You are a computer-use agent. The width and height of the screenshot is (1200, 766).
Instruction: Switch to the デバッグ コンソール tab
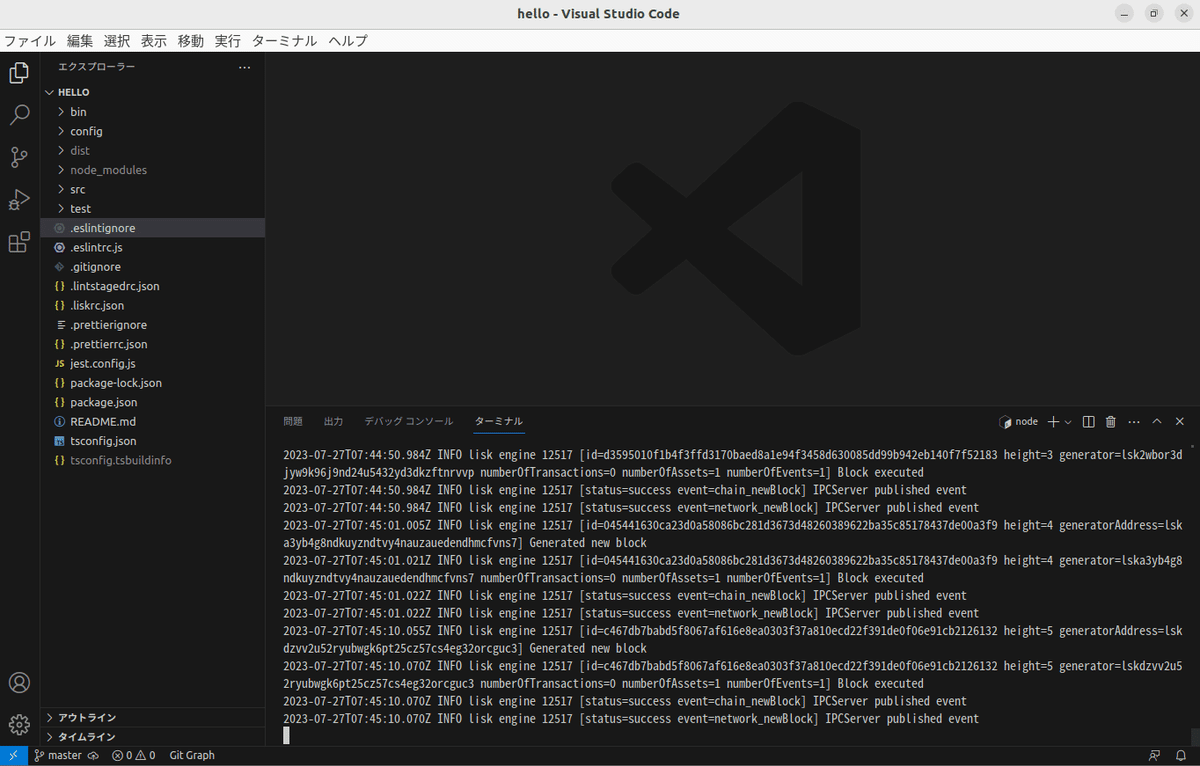click(x=408, y=422)
